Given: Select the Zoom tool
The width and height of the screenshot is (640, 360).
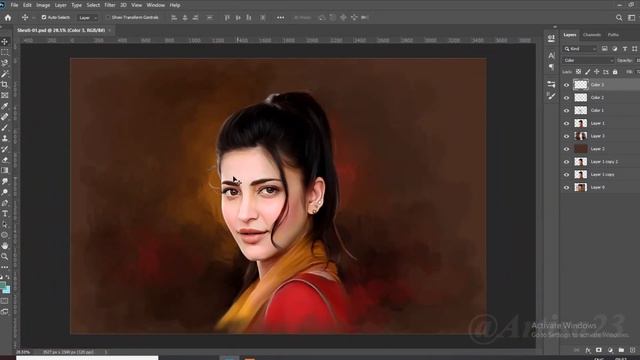Looking at the screenshot, I should 5,256.
